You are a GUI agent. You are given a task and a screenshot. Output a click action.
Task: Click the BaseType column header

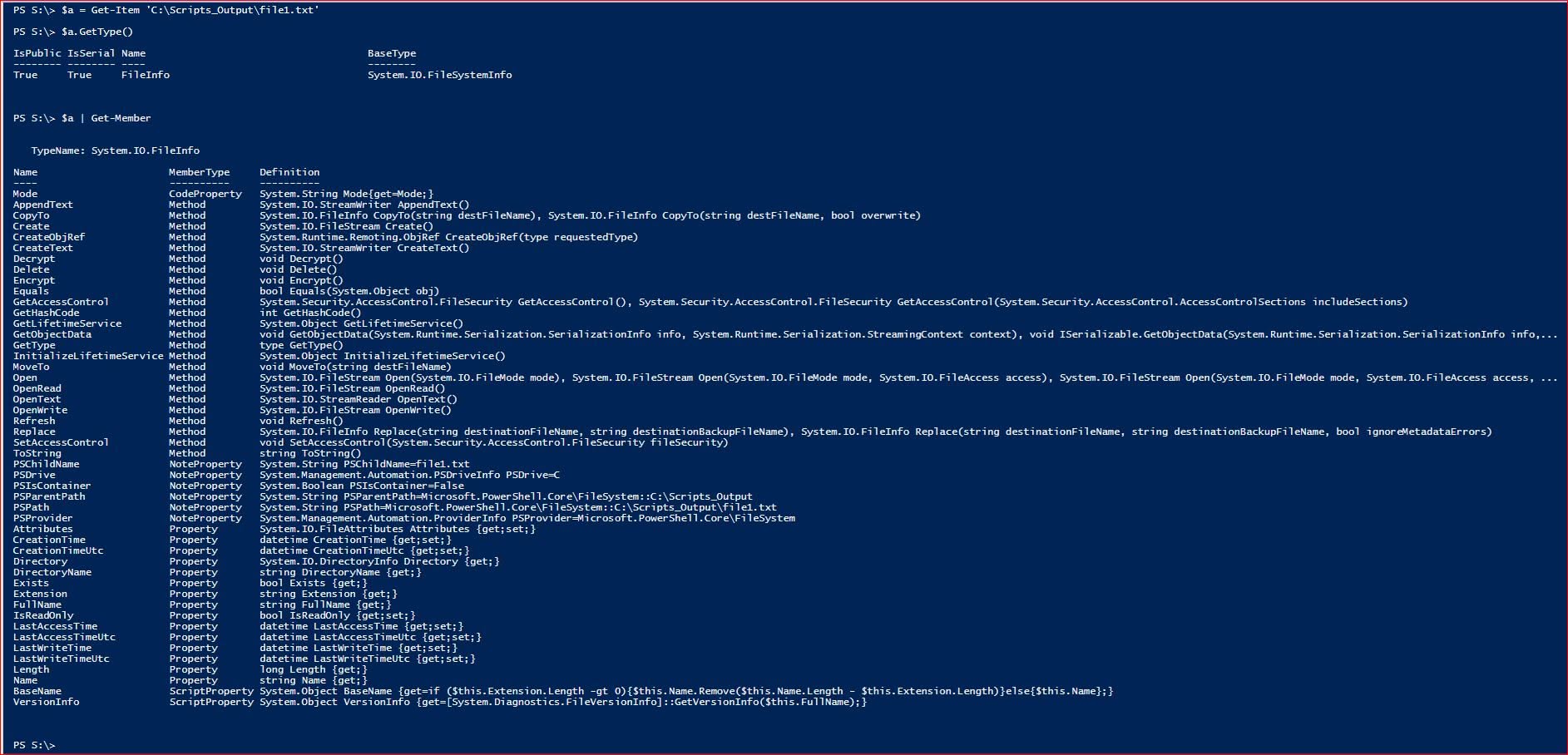click(392, 53)
